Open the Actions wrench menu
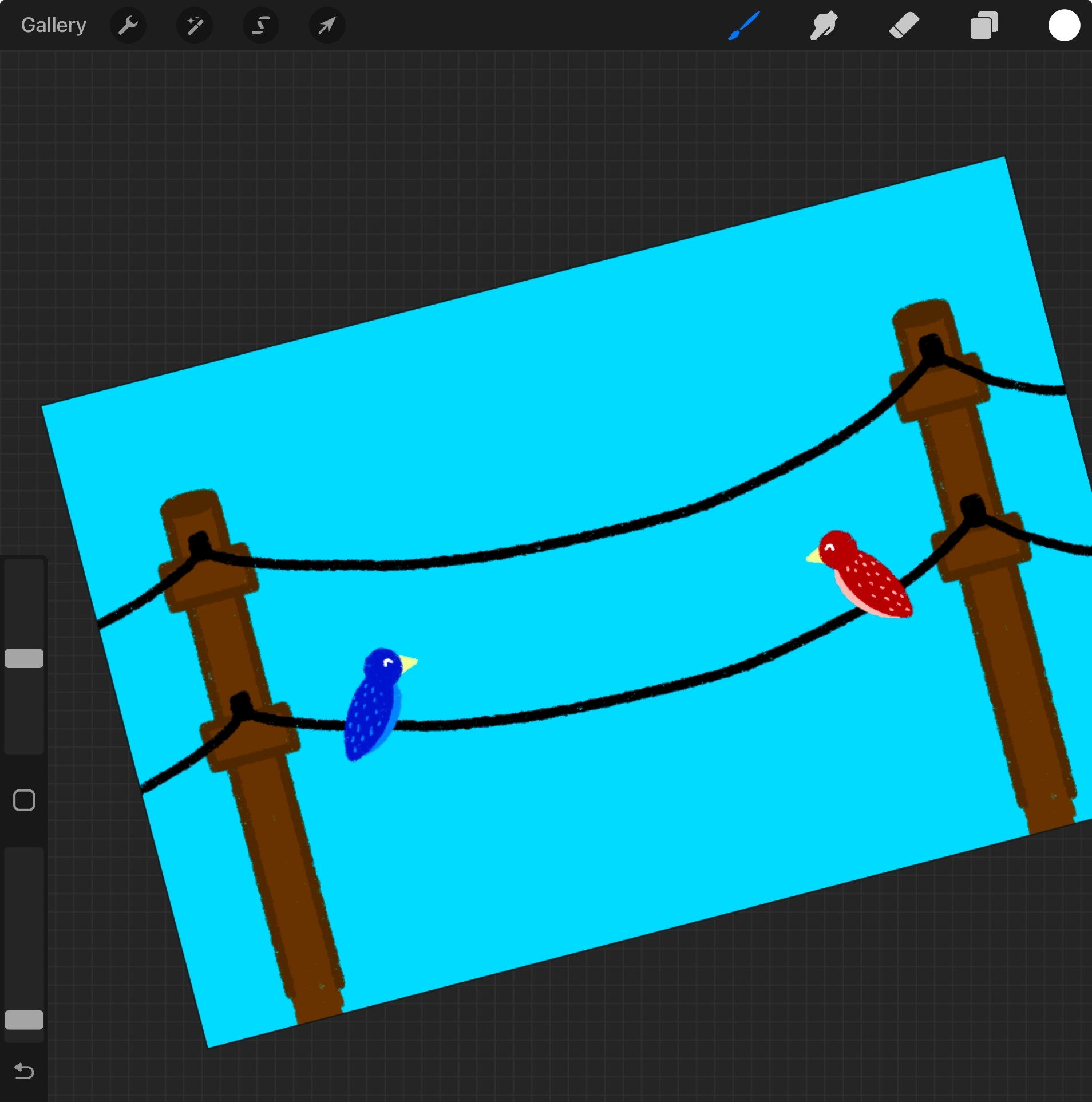 click(128, 25)
